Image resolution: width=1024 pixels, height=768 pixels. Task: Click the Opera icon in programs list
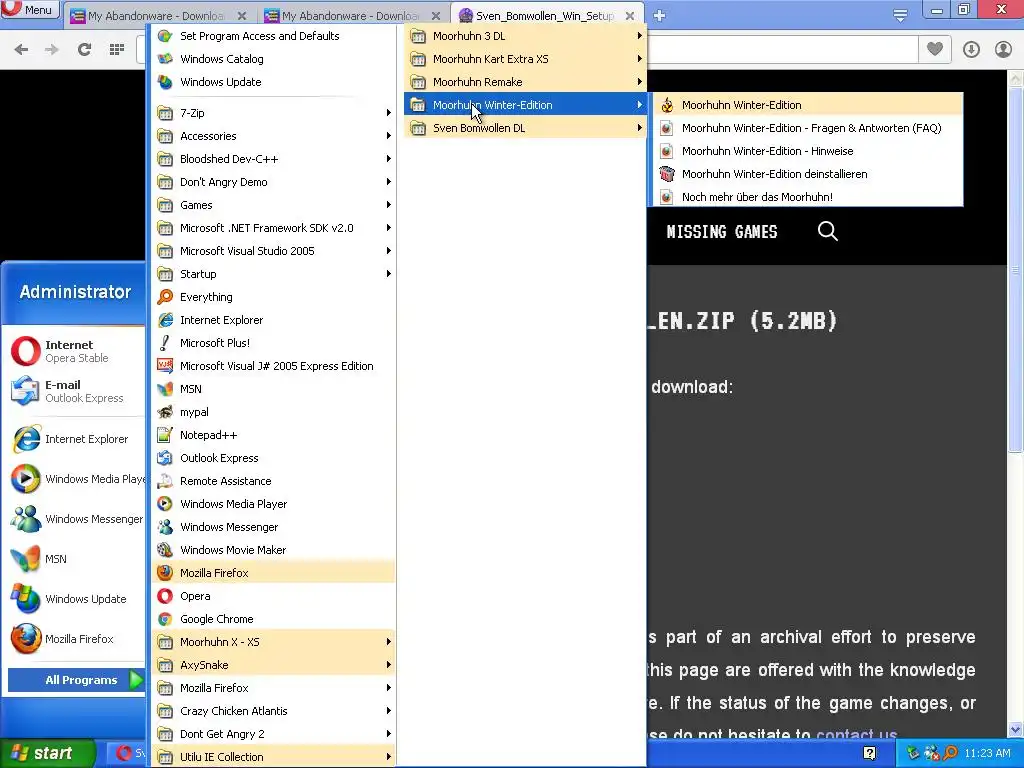click(x=165, y=596)
